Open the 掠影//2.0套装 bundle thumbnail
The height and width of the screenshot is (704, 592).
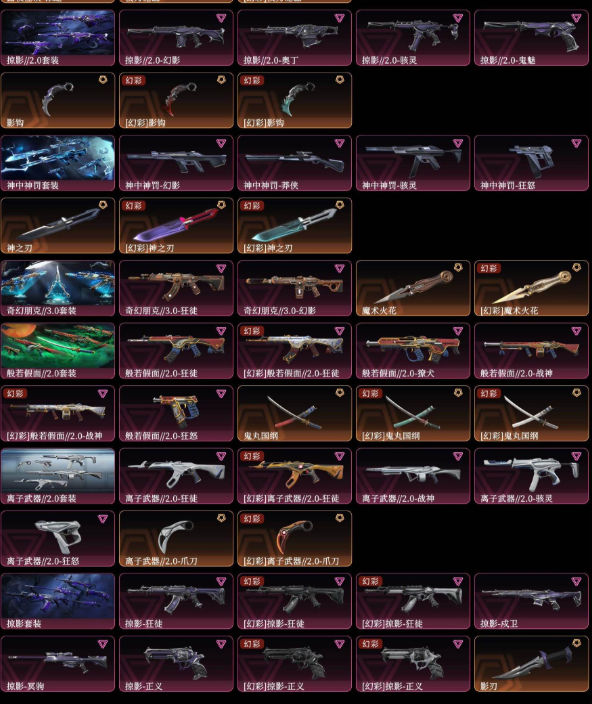click(x=58, y=38)
